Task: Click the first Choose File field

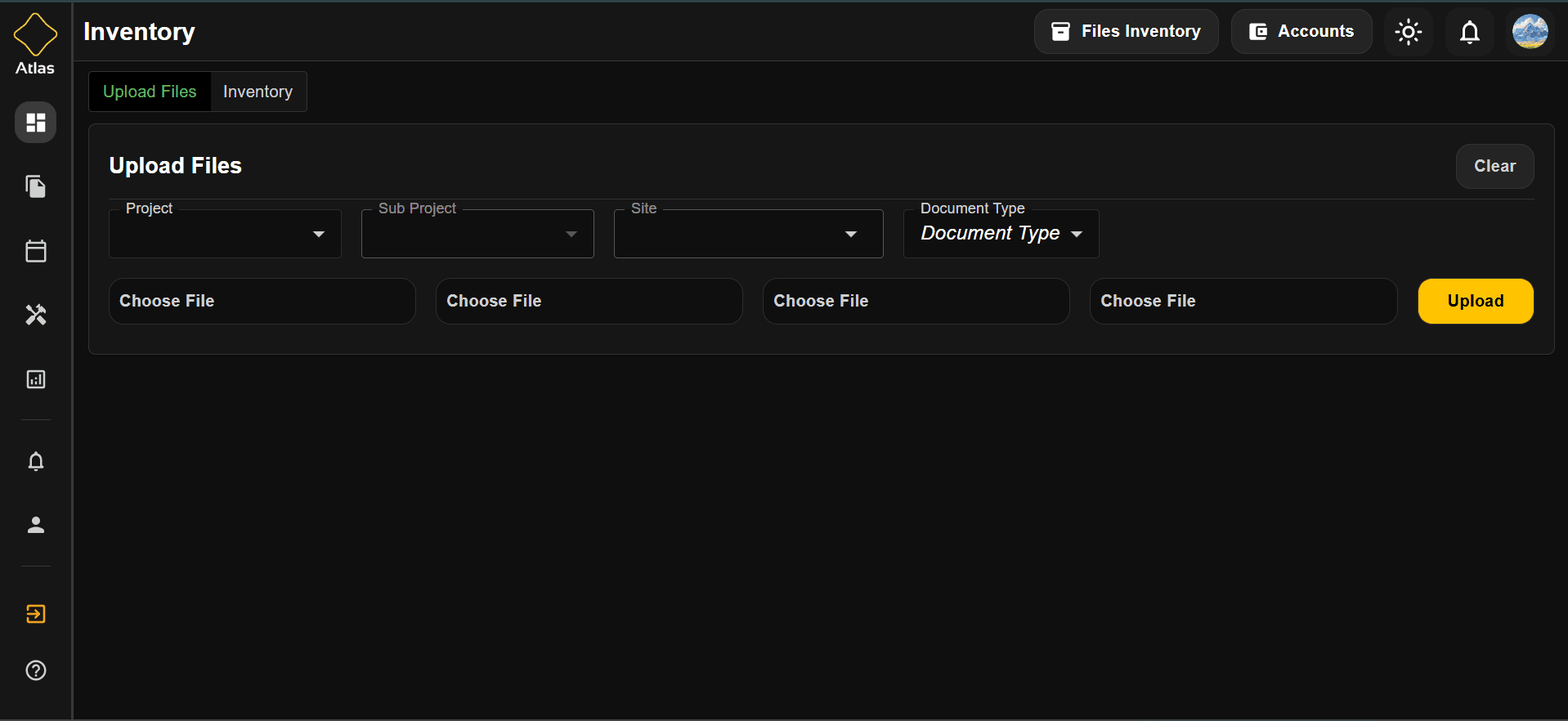Action: (x=262, y=301)
